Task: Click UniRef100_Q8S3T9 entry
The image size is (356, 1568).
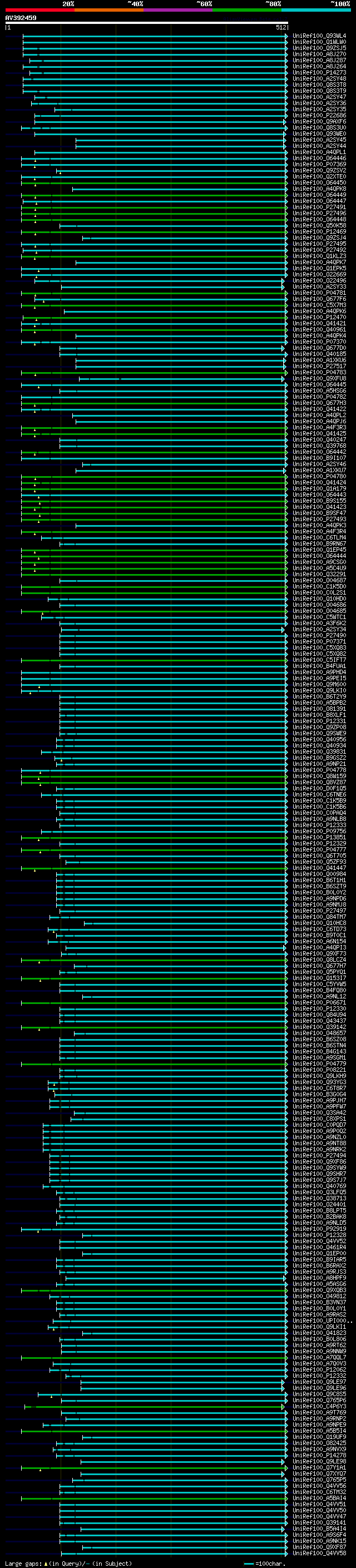Action: coord(319,91)
